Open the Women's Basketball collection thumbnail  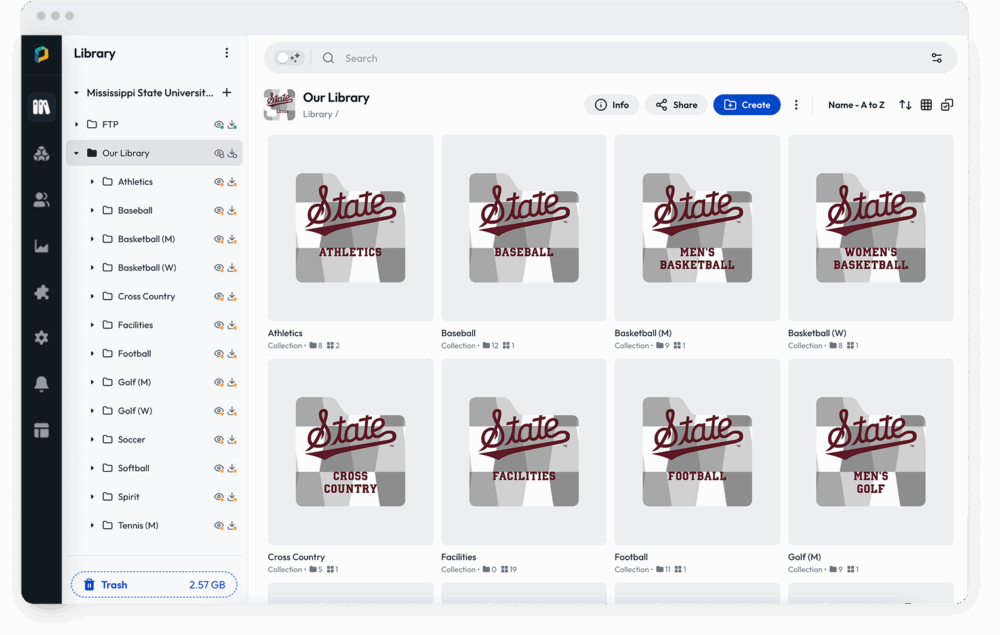point(871,228)
